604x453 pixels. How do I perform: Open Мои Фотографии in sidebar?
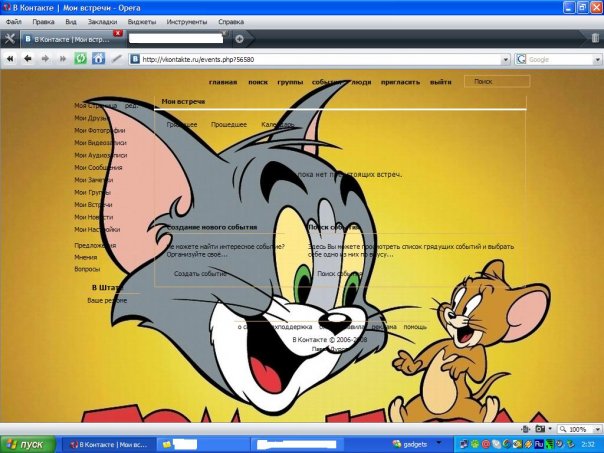coord(100,130)
